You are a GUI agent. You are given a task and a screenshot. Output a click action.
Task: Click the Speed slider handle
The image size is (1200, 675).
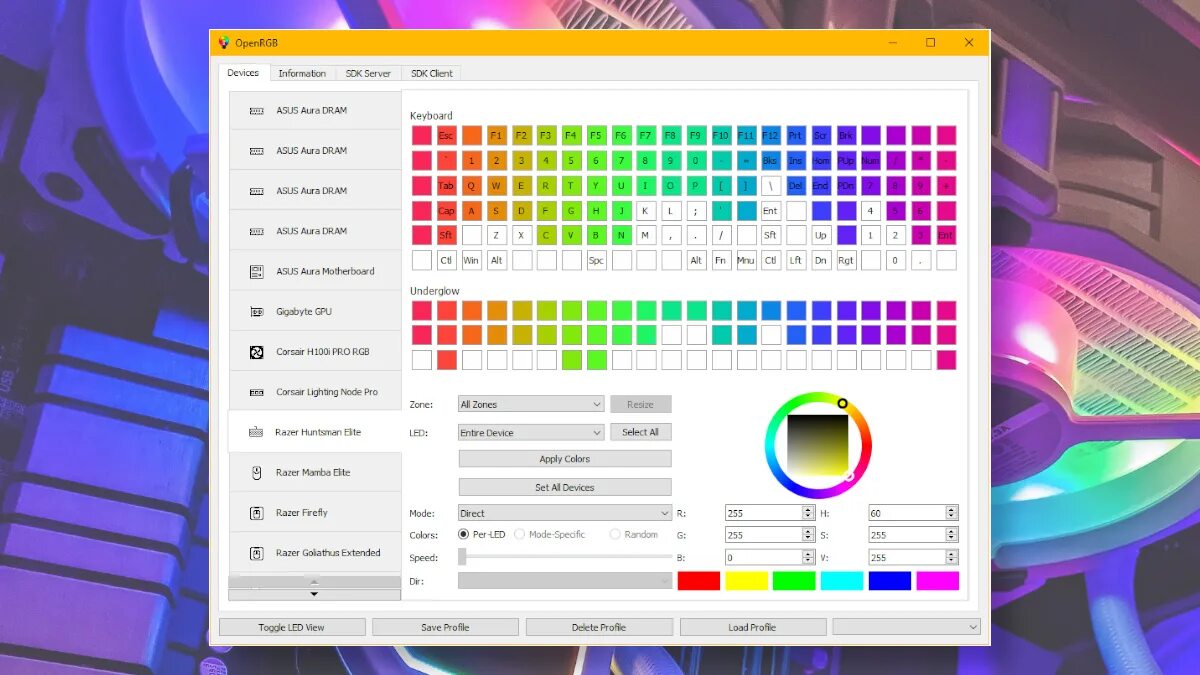462,556
